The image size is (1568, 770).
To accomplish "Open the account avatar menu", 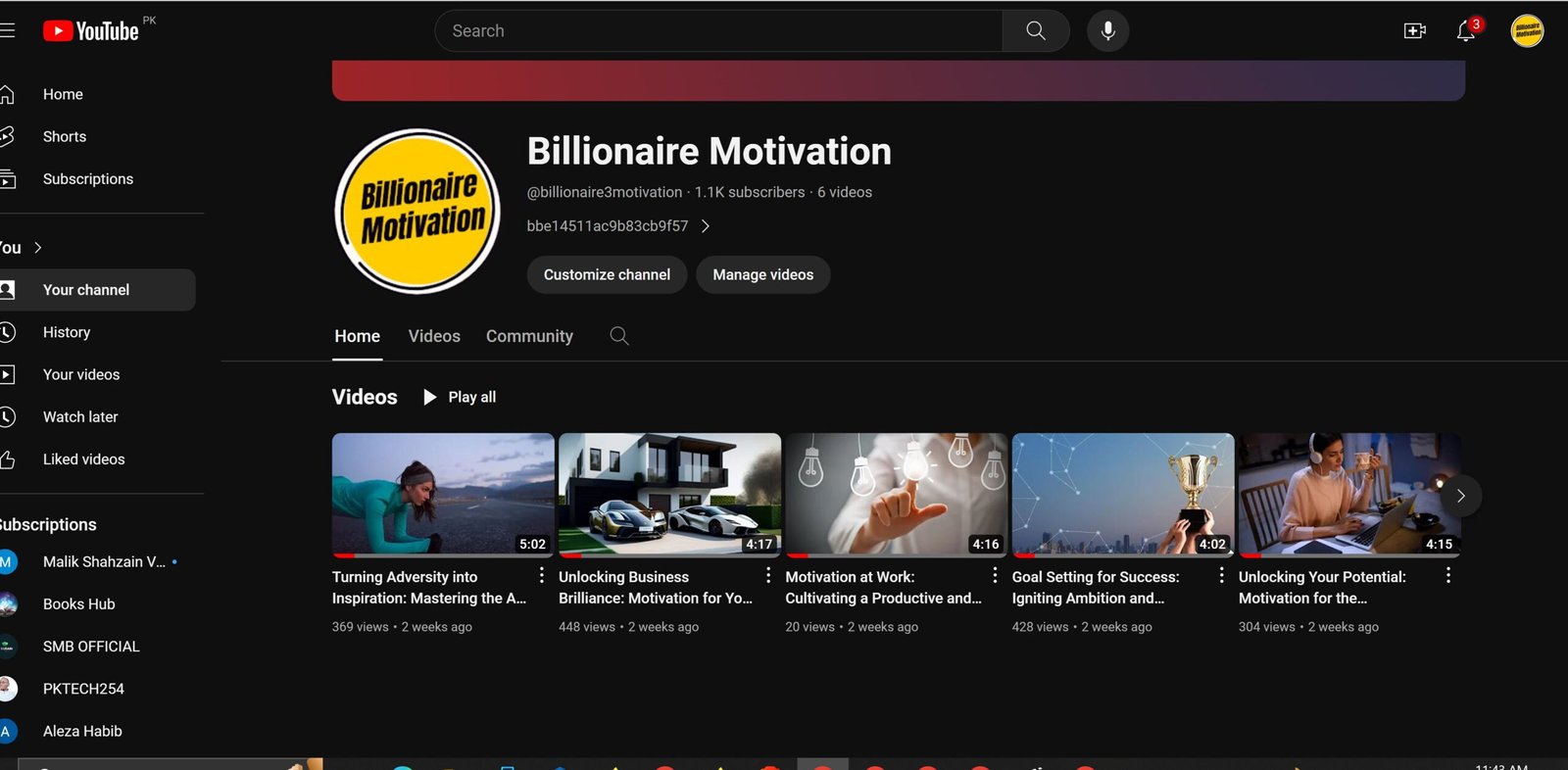I will coord(1527,30).
